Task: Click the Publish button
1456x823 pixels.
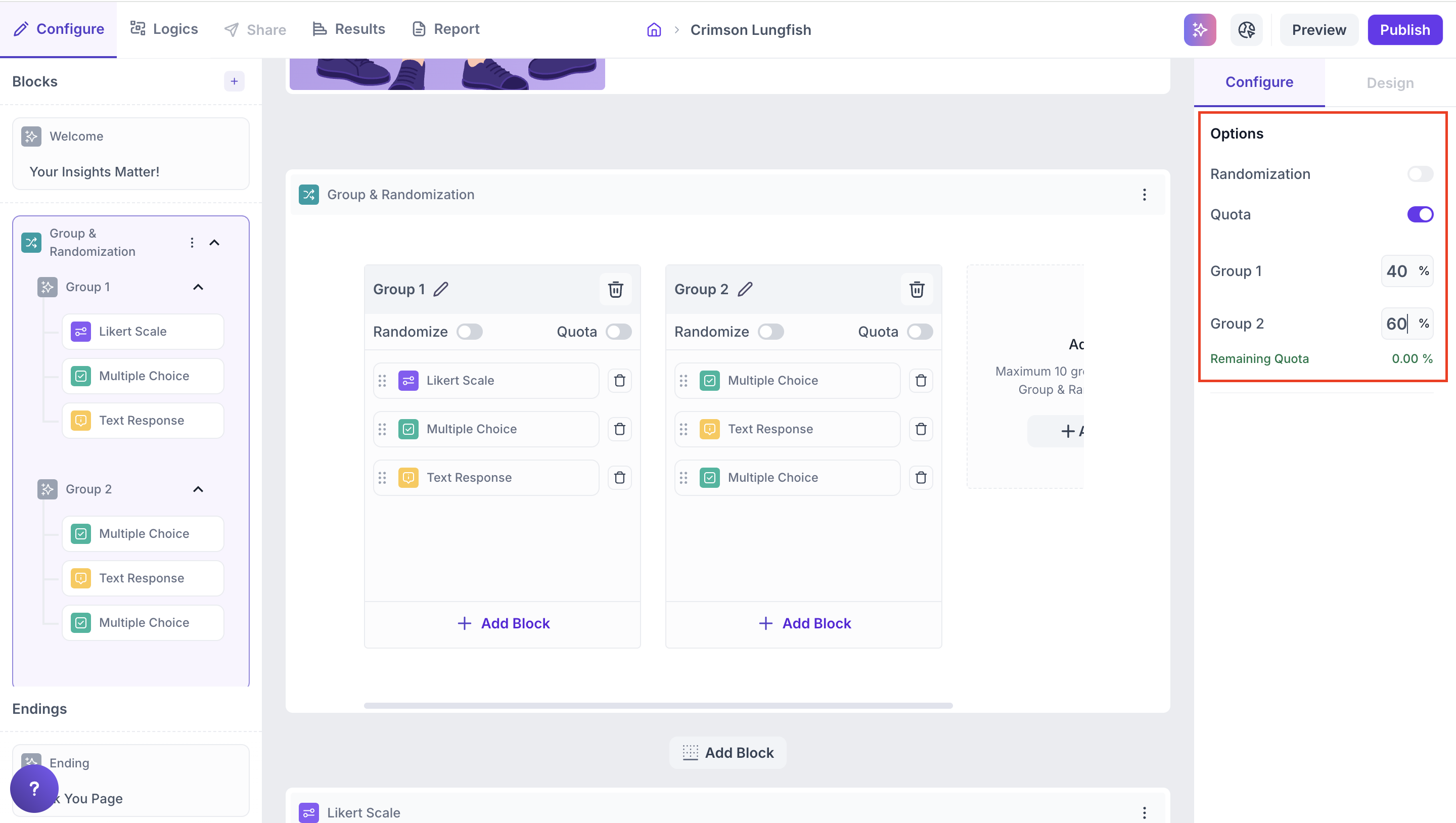Action: [1404, 29]
